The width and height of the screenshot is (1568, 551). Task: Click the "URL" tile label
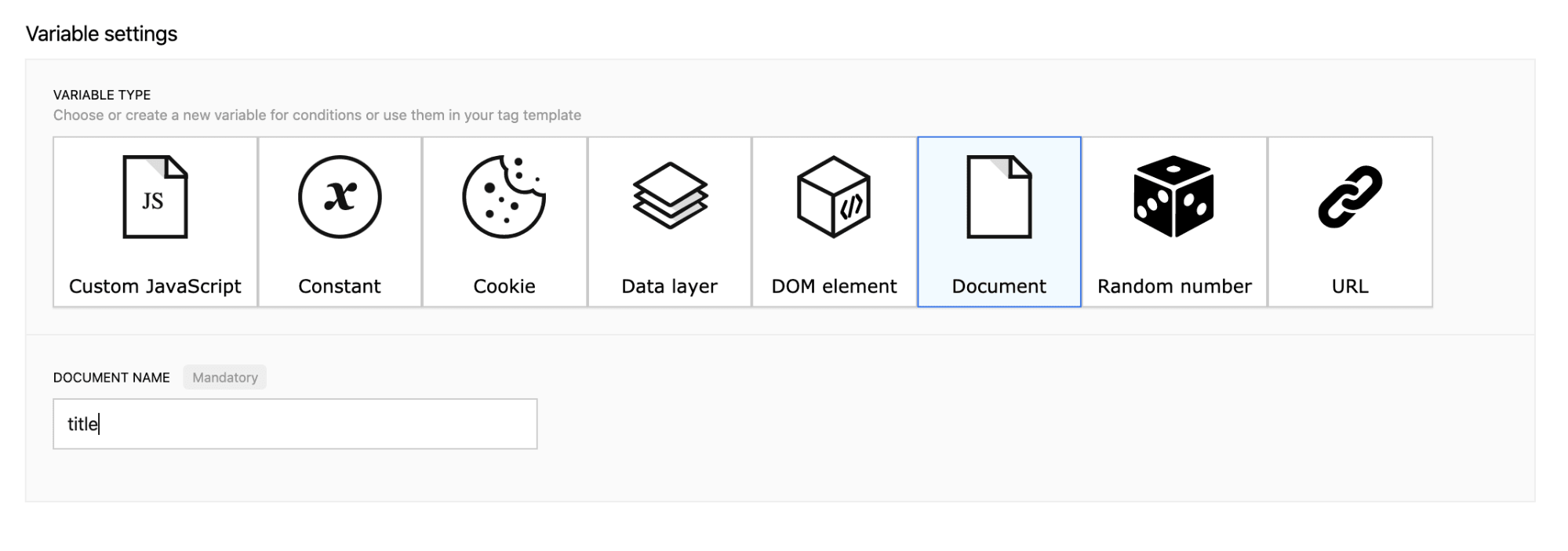click(1350, 286)
